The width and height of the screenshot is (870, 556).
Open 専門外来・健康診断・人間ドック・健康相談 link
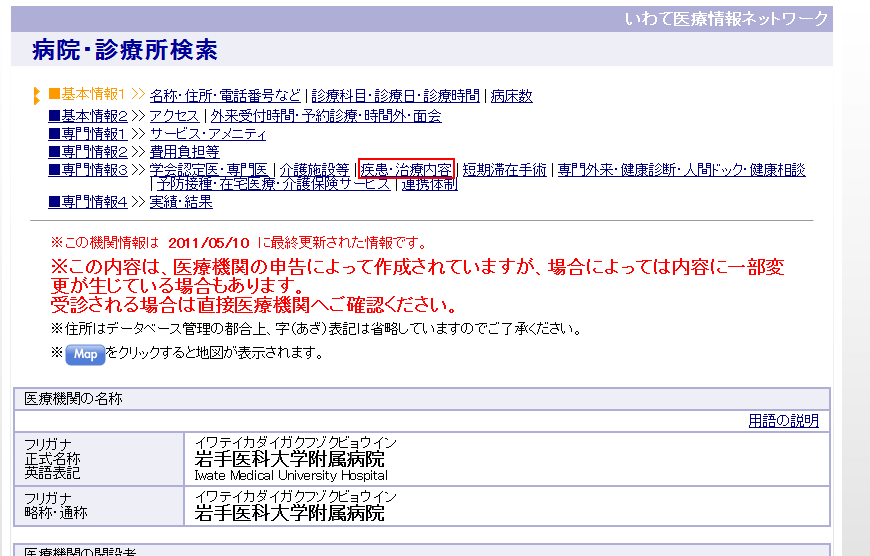[681, 169]
